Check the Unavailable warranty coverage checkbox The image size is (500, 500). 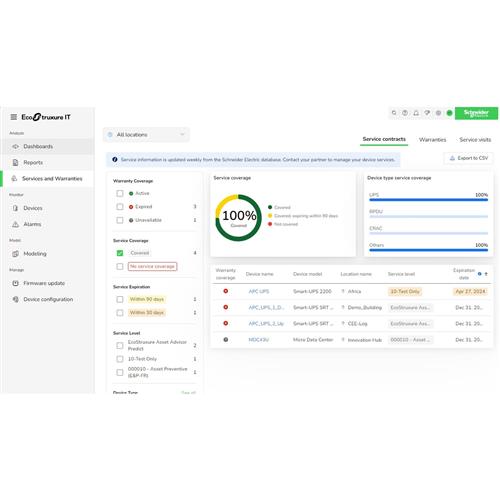(120, 220)
